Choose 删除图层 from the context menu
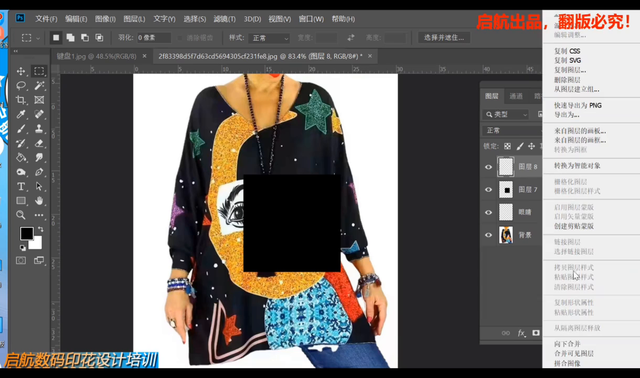The width and height of the screenshot is (640, 378). point(567,80)
